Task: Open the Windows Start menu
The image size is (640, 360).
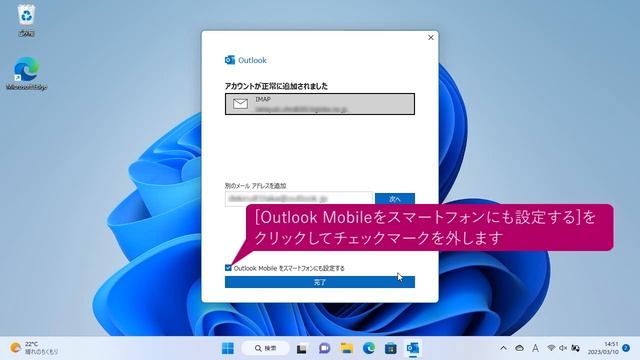Action: pyautogui.click(x=228, y=348)
